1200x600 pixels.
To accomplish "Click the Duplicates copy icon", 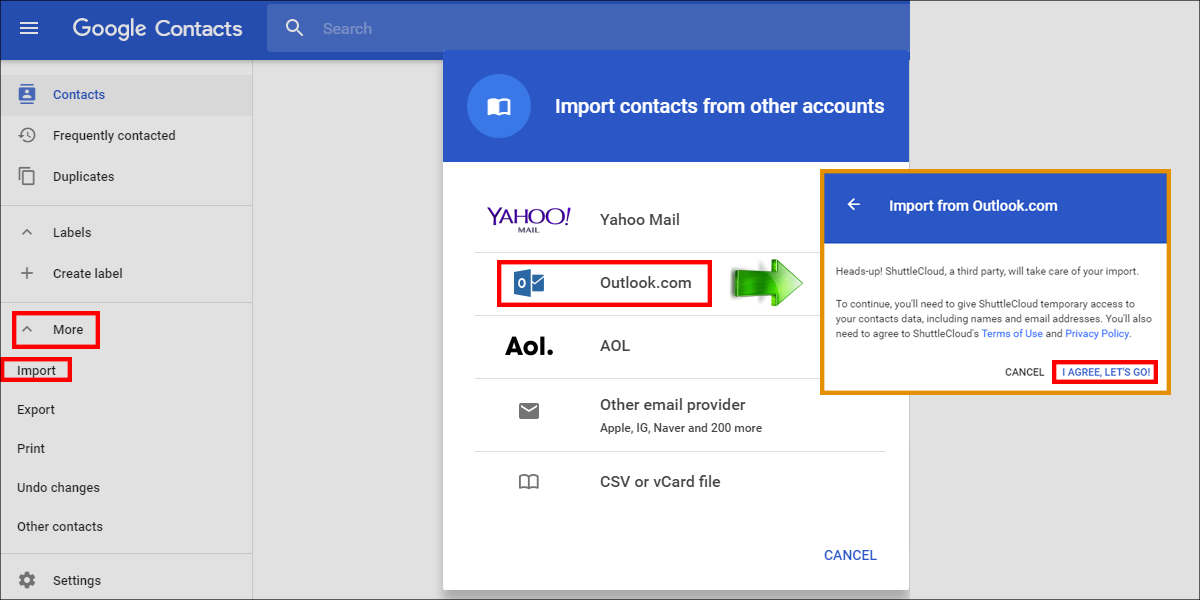I will tap(27, 176).
